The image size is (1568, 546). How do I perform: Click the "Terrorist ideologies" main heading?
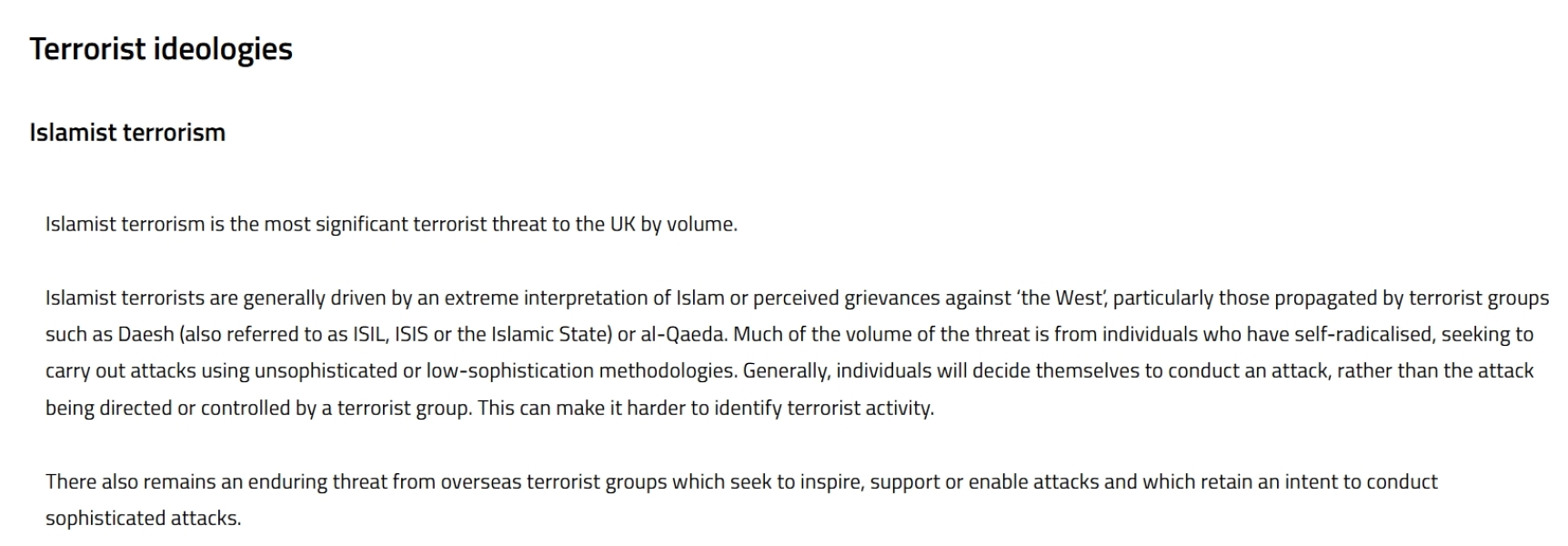tap(161, 49)
